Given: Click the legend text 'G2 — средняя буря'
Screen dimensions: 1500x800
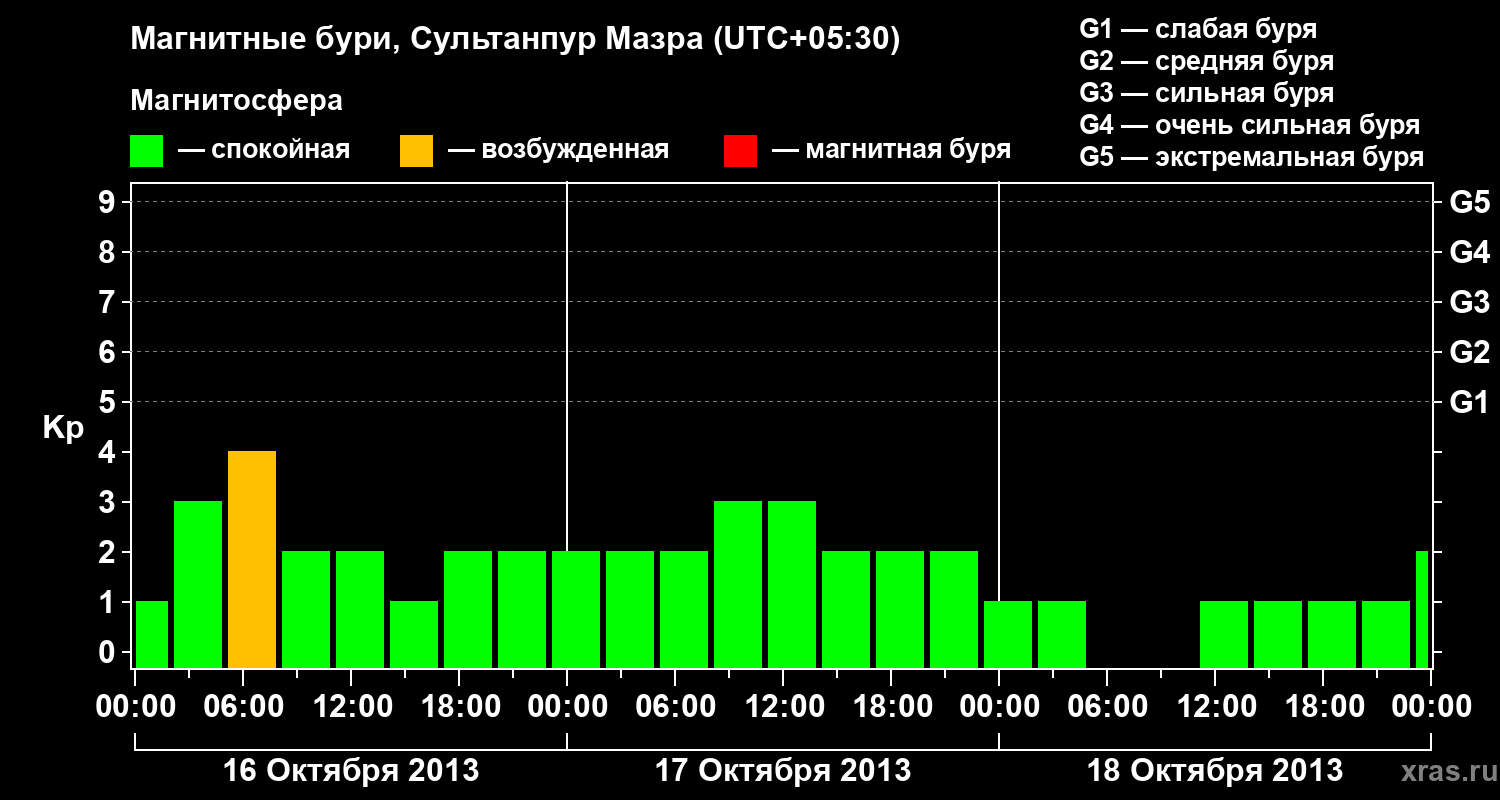Looking at the screenshot, I should click(x=1207, y=61).
